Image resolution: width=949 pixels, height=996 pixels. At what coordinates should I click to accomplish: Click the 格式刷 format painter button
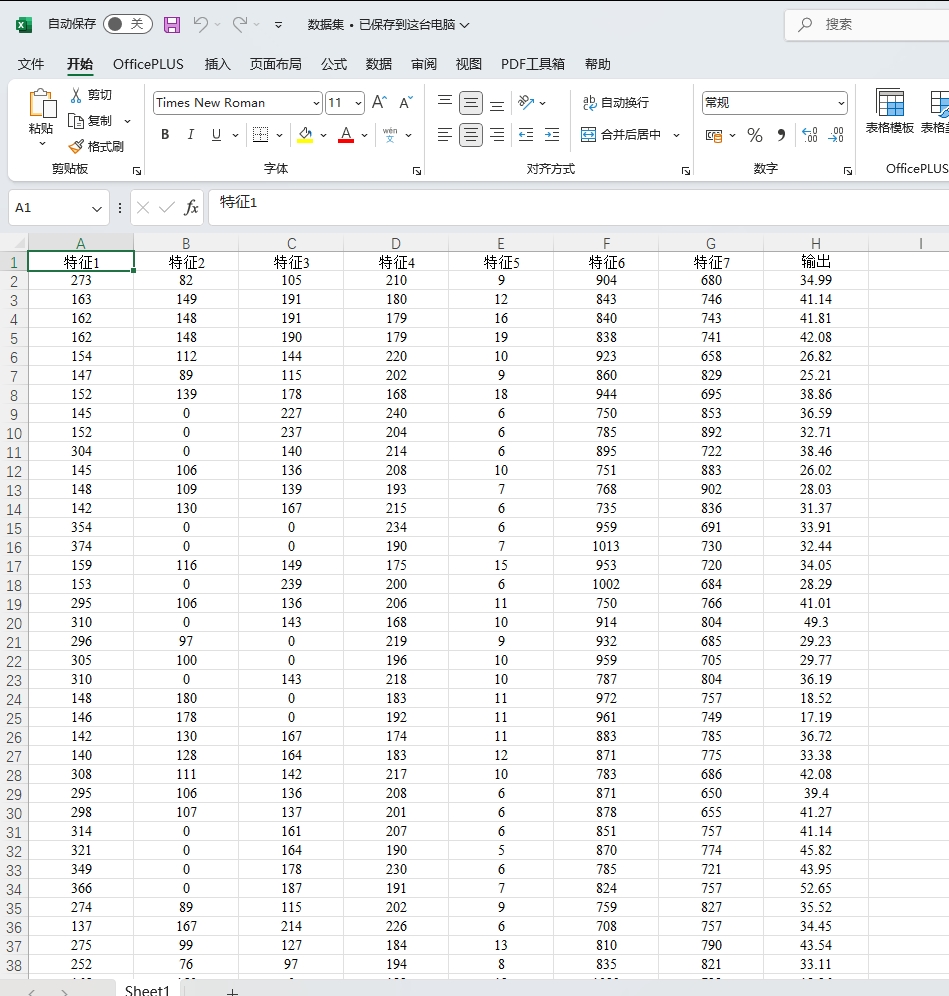pos(97,147)
